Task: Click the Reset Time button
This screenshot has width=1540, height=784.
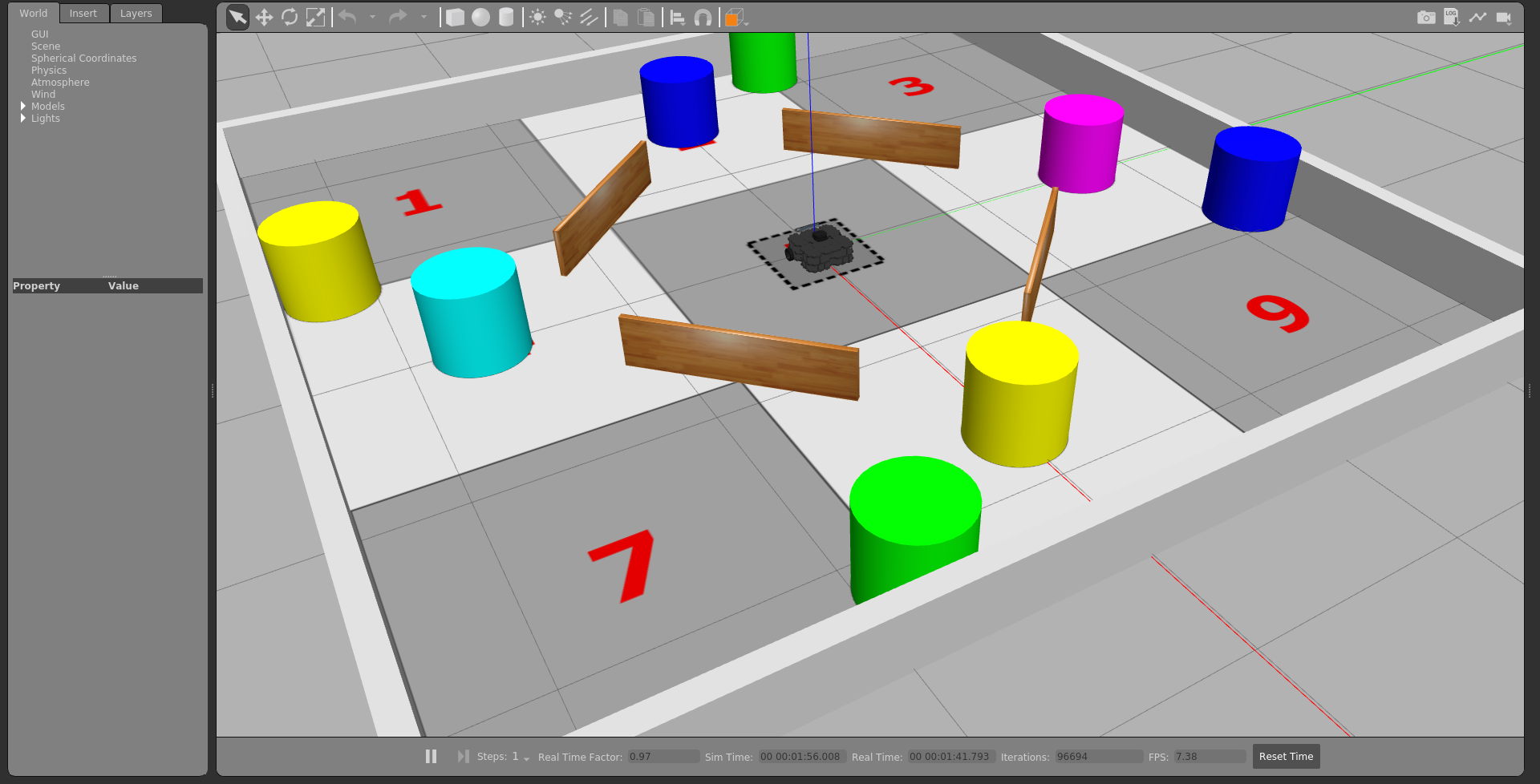Action: [1286, 756]
